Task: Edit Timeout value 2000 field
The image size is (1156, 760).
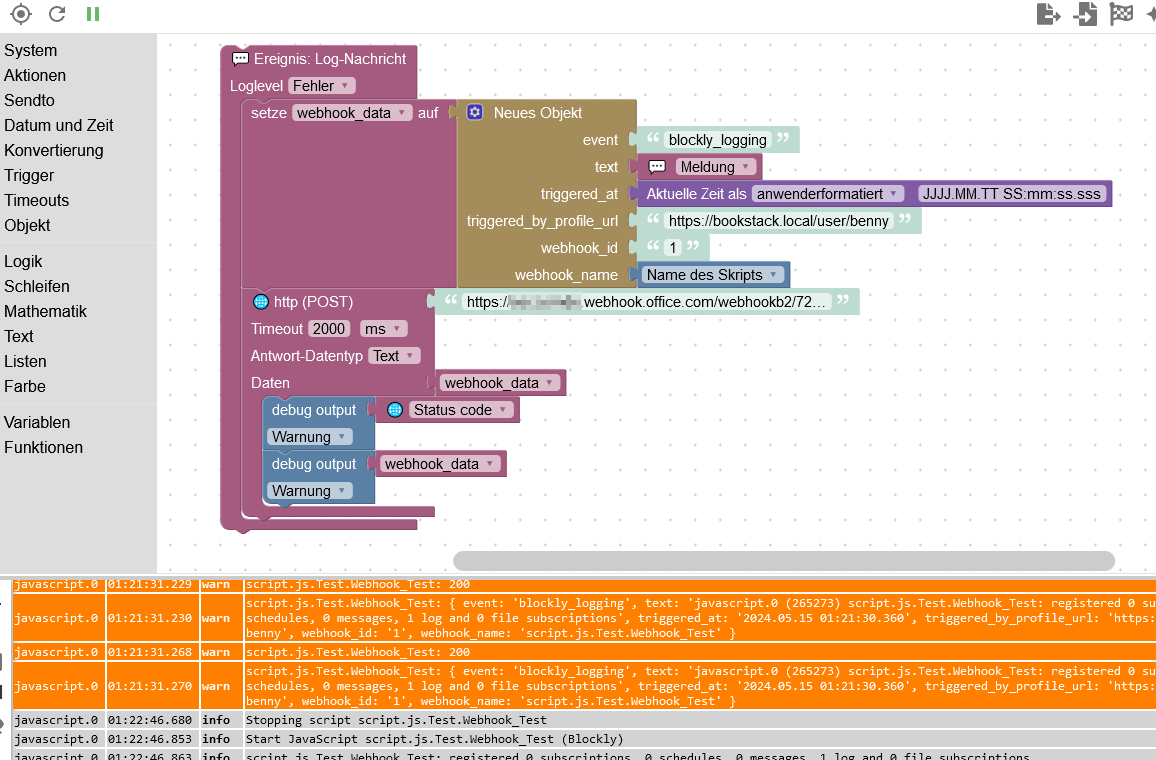Action: pyautogui.click(x=329, y=329)
